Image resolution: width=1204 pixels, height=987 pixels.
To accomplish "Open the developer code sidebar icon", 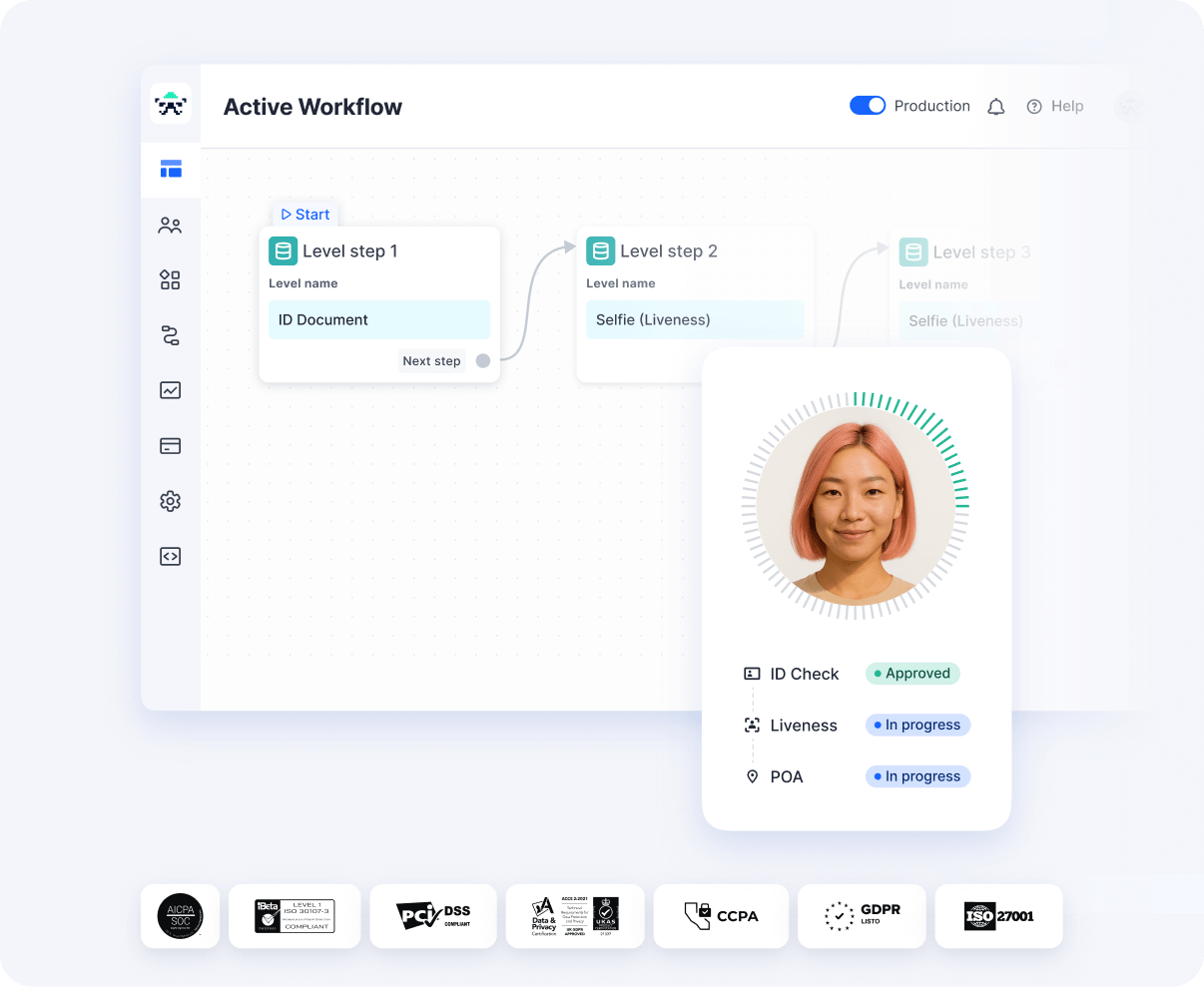I will 171,556.
